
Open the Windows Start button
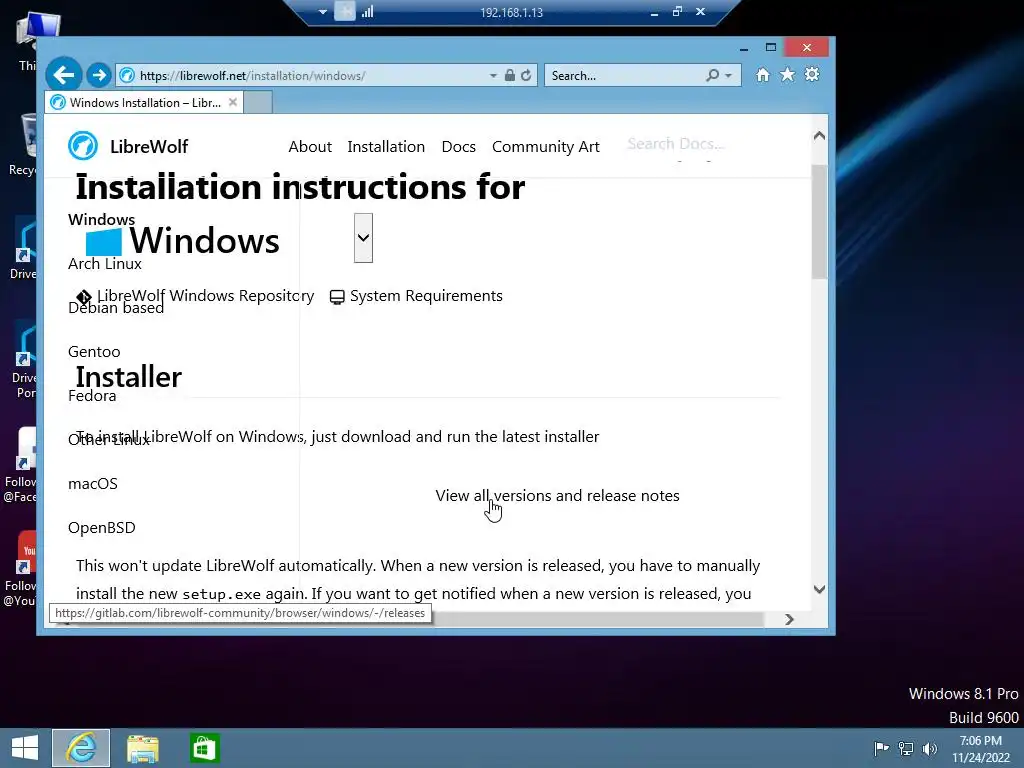(25, 748)
